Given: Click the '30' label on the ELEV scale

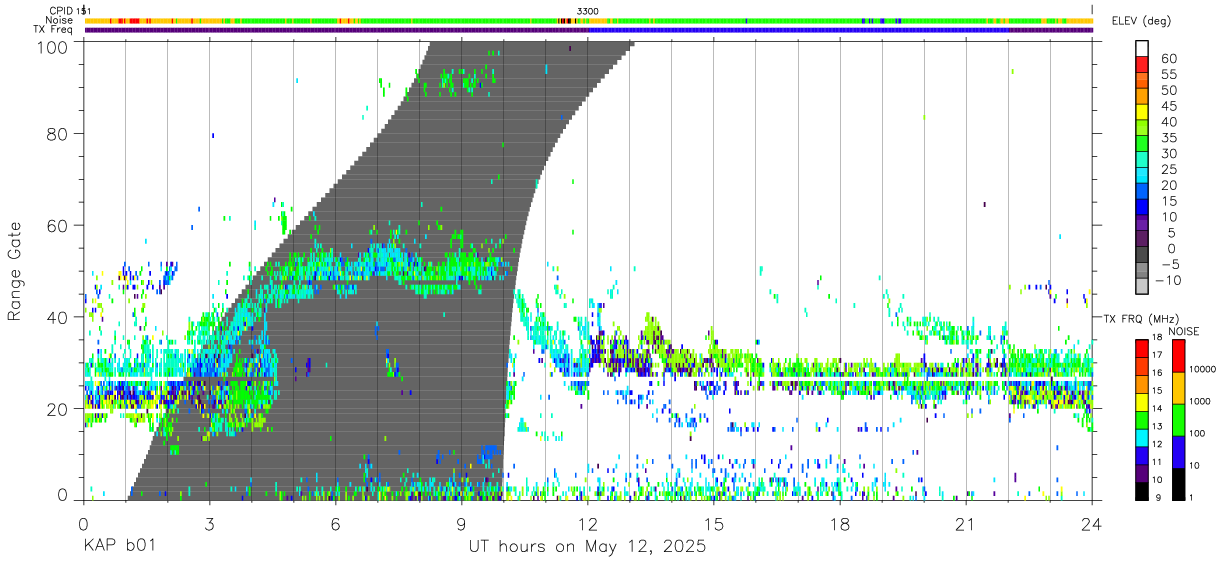Looking at the screenshot, I should click(1168, 153).
